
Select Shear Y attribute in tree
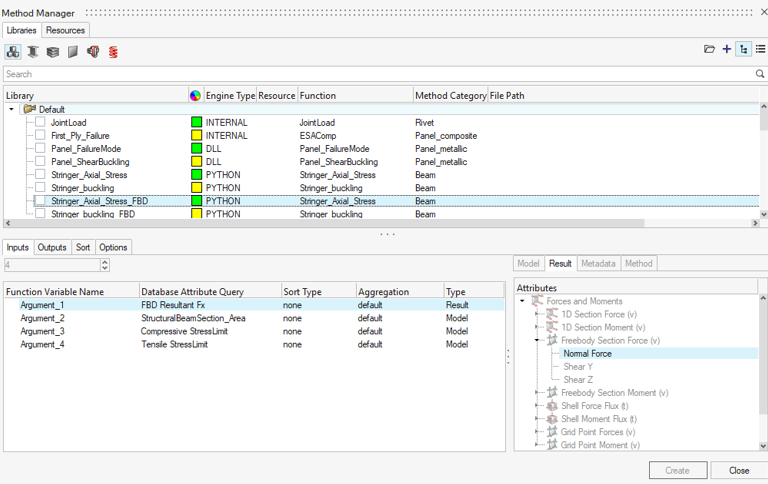(578, 367)
